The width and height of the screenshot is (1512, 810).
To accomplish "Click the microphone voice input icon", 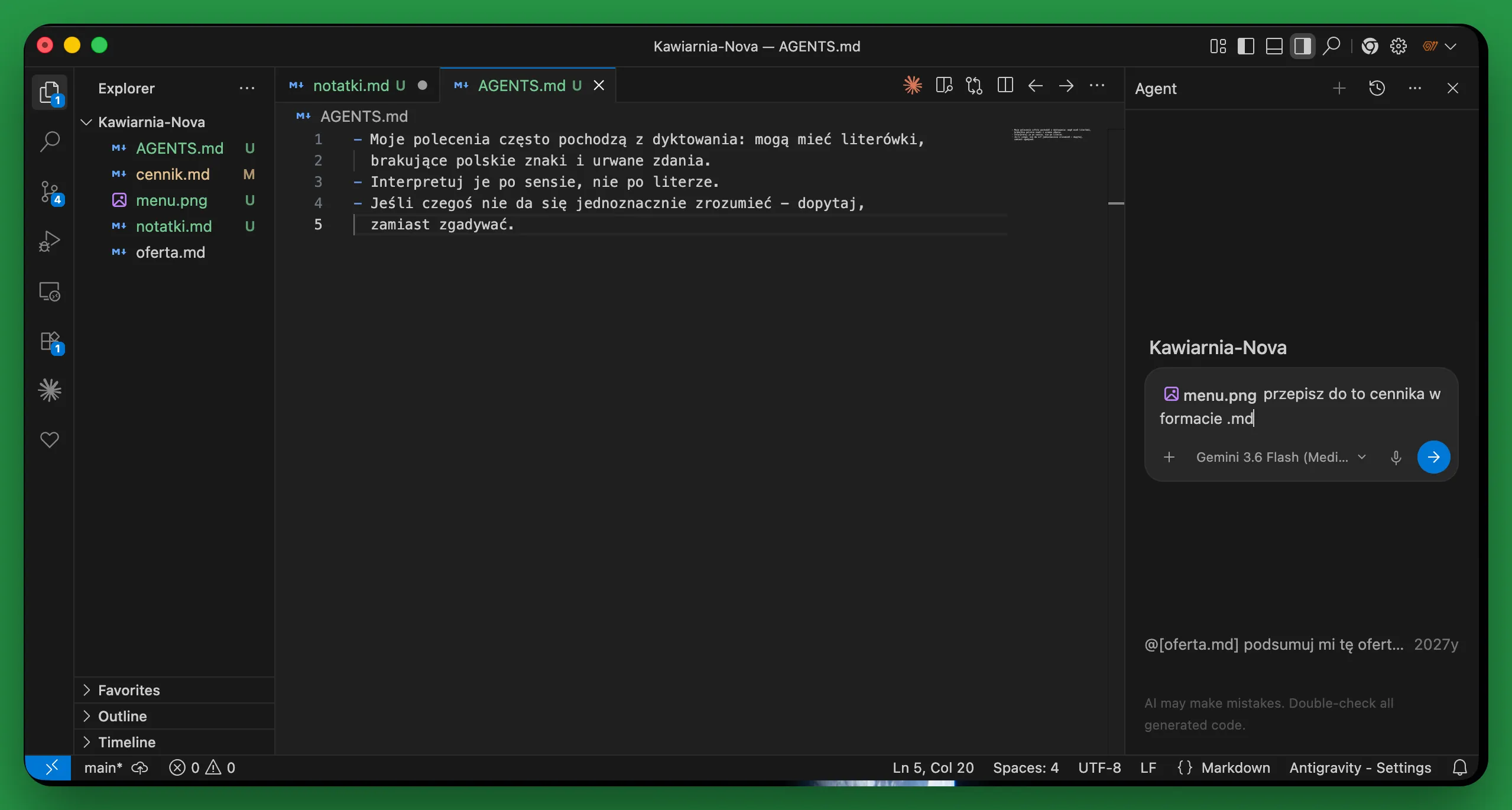I will [1396, 457].
